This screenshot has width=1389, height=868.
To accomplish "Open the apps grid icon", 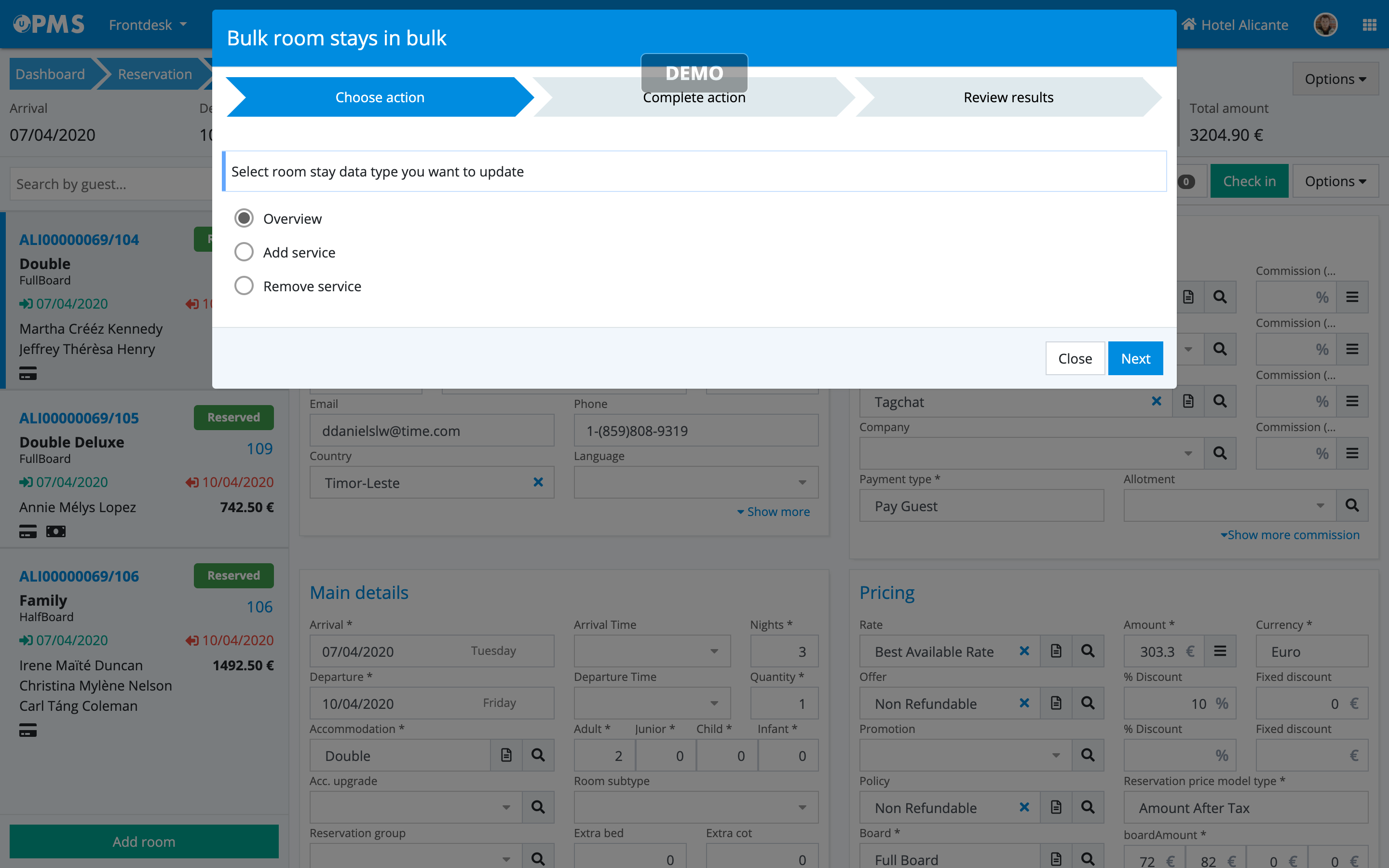I will [x=1370, y=25].
